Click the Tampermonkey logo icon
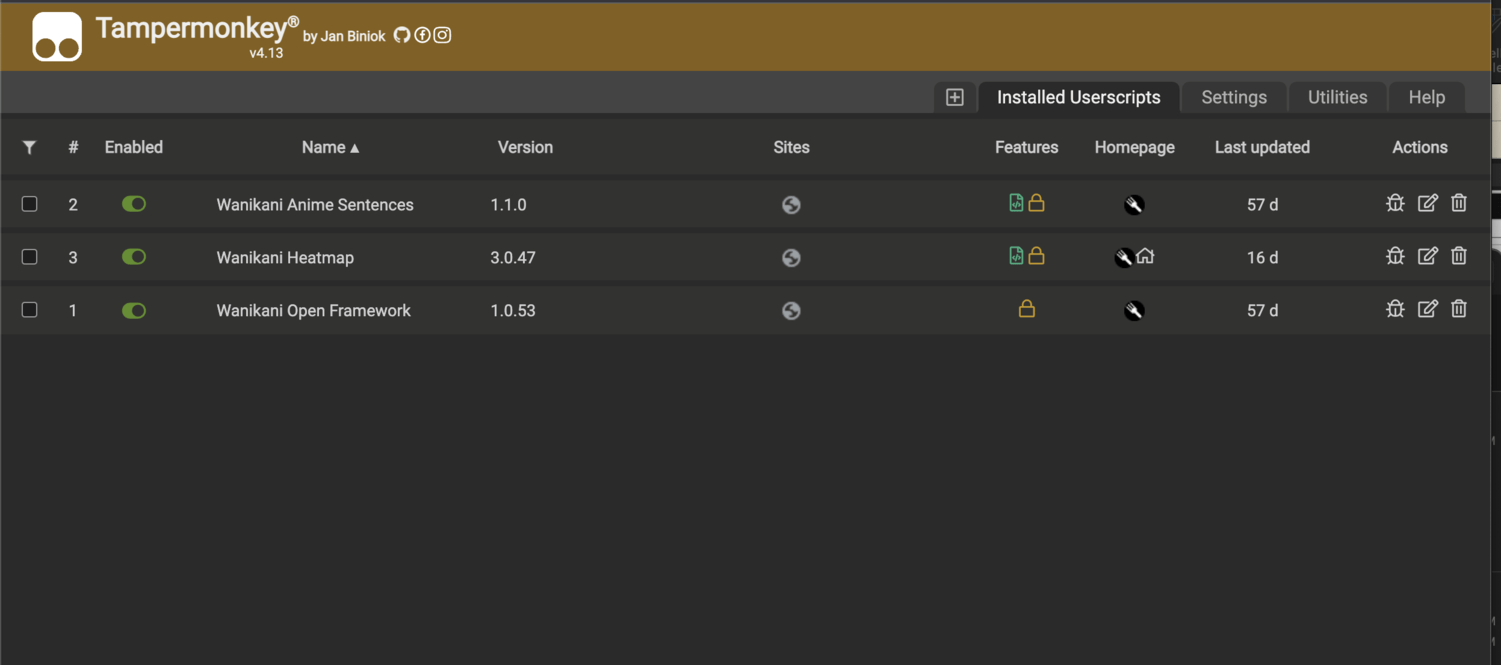 (x=57, y=37)
